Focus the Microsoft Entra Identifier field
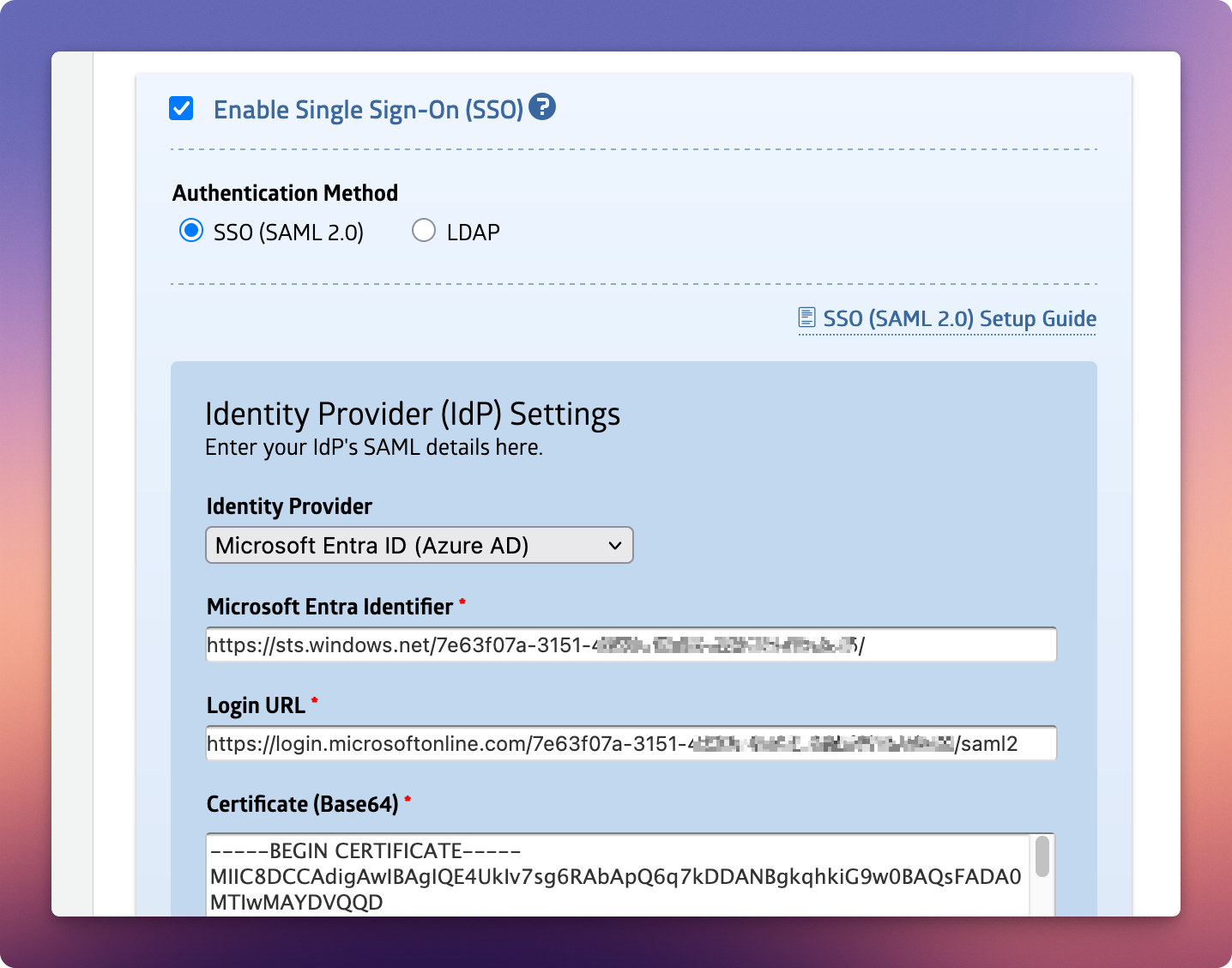 click(631, 644)
